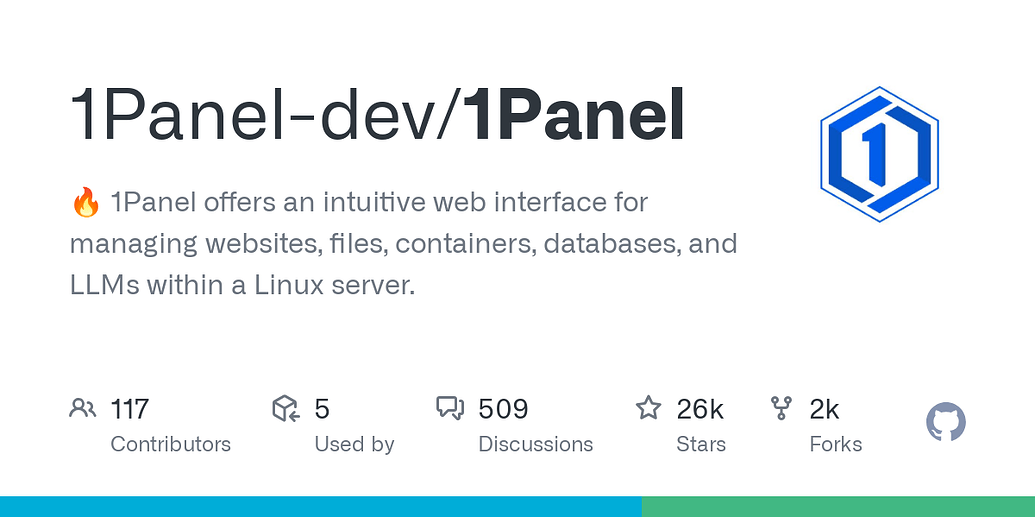Screen dimensions: 1035x517
Task: Select the Discussions label
Action: [x=535, y=444]
